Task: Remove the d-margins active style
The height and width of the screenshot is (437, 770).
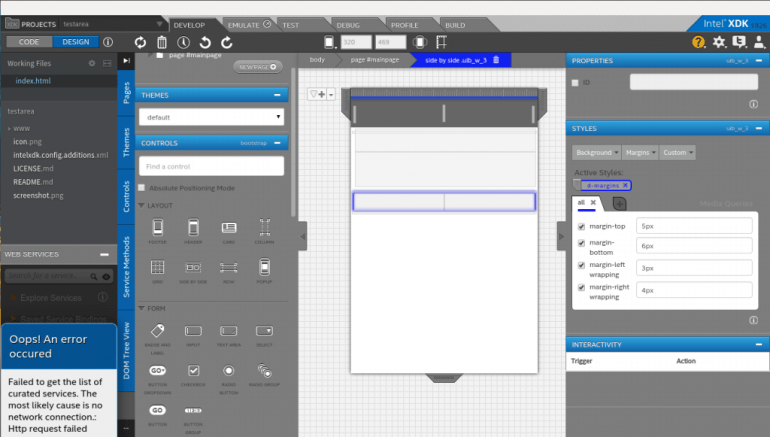Action: [x=625, y=185]
